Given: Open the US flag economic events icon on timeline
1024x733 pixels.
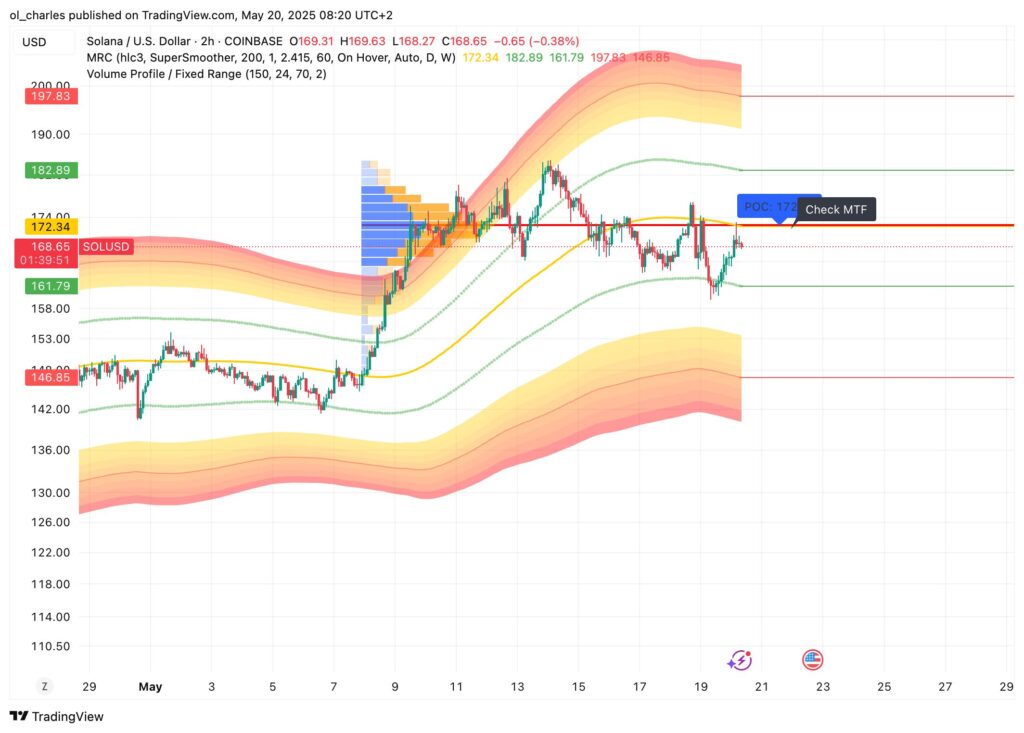Looking at the screenshot, I should [813, 660].
